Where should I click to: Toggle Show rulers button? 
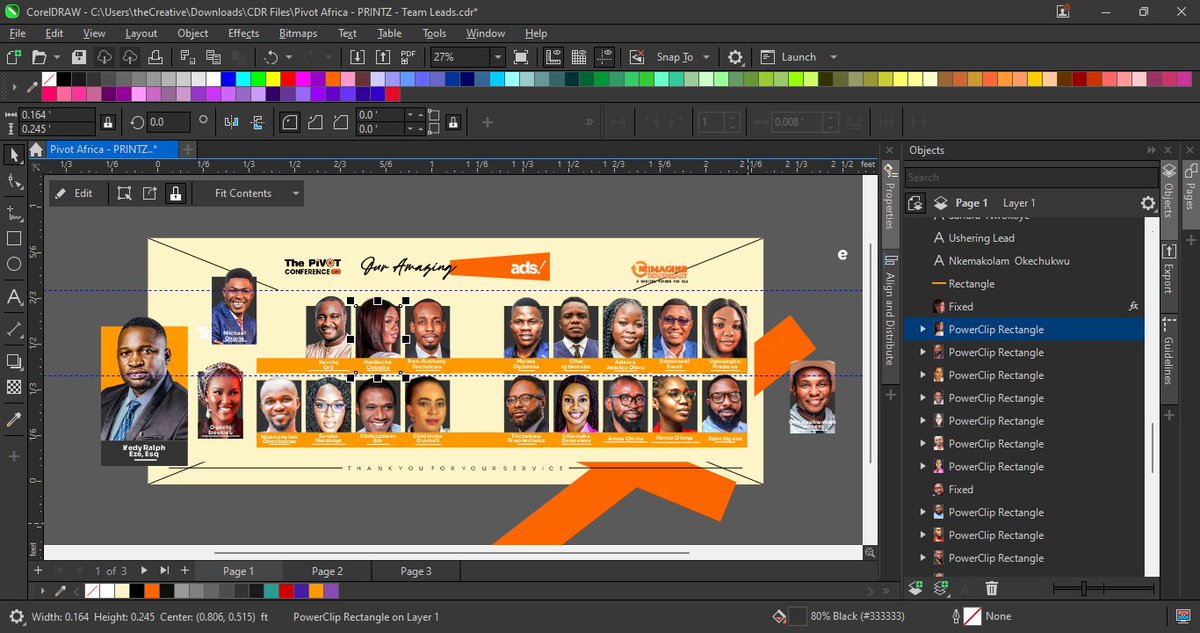tap(553, 57)
